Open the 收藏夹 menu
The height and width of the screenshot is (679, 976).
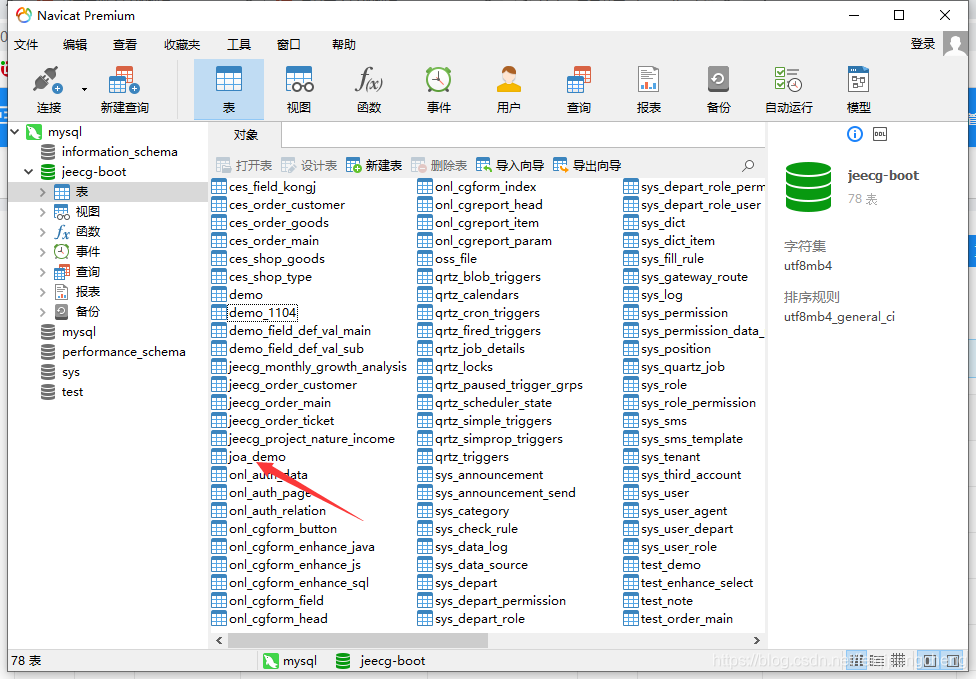click(182, 44)
